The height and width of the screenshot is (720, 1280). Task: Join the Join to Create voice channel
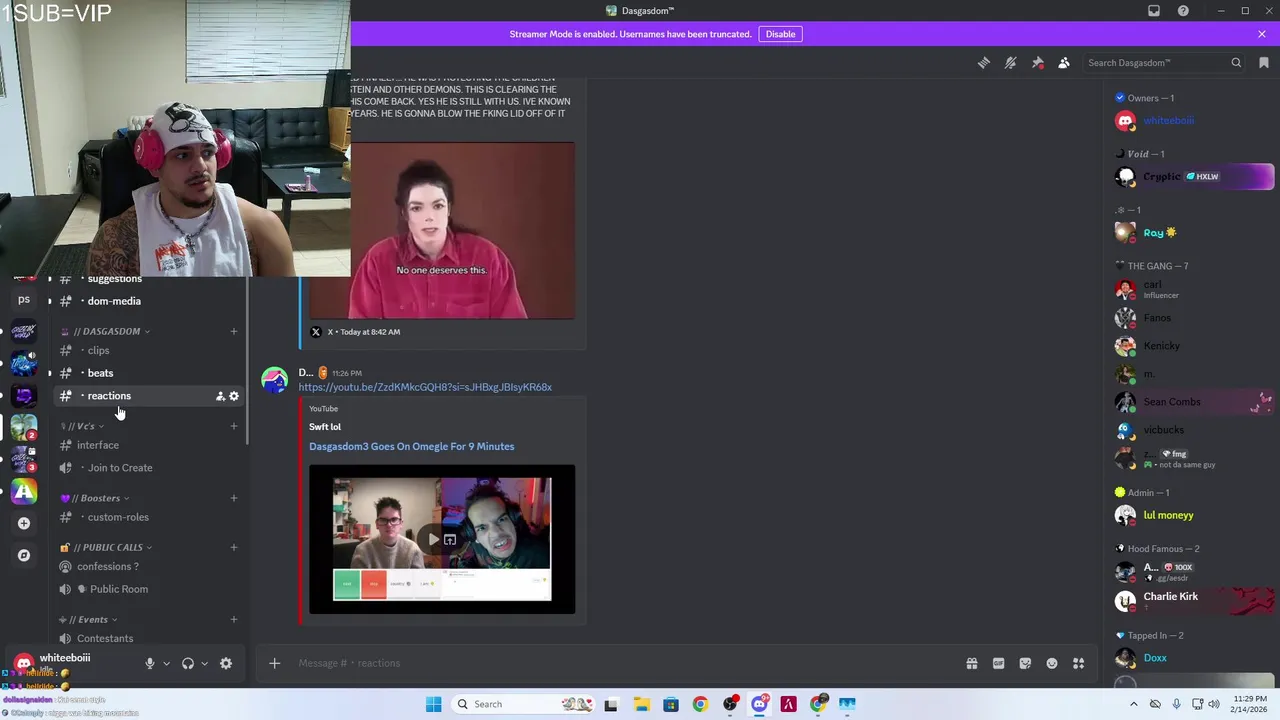[148, 468]
